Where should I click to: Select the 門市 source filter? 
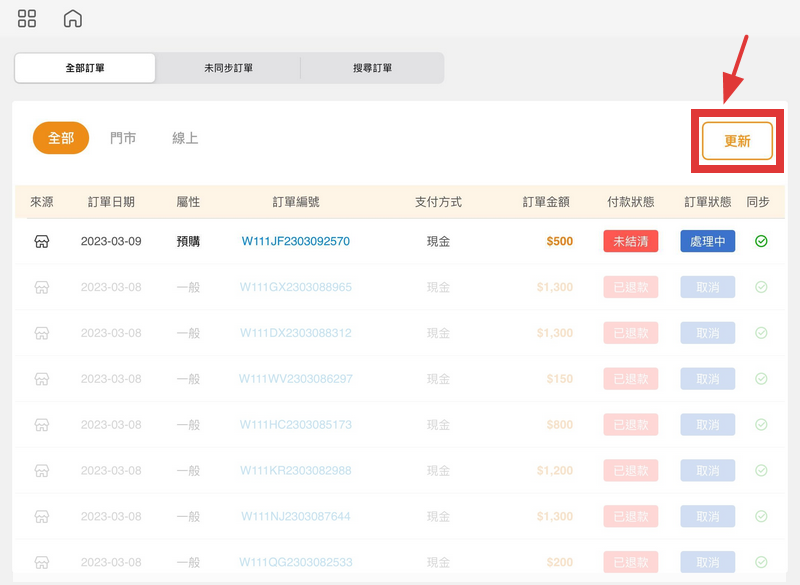(x=123, y=138)
